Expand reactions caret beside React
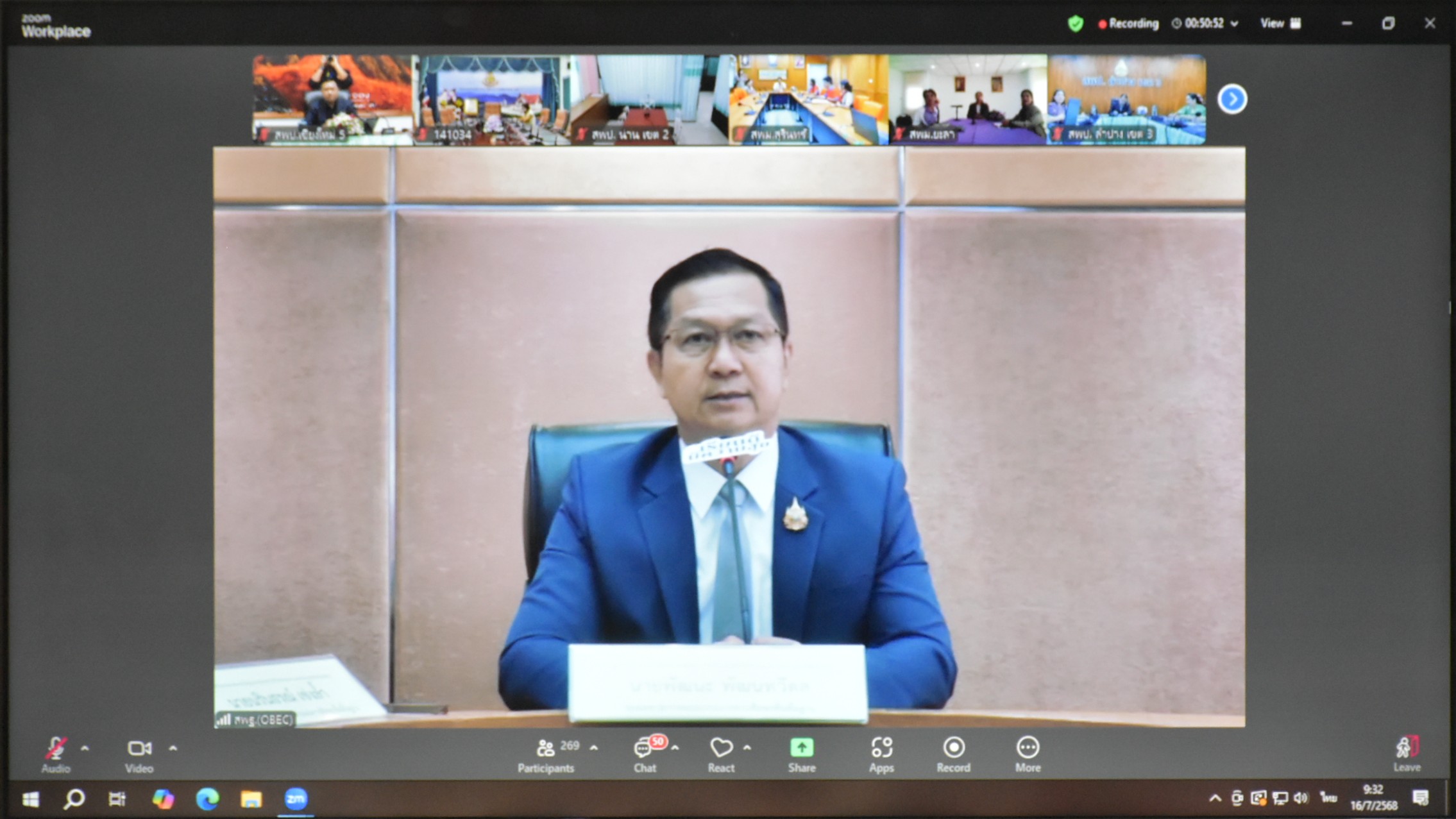This screenshot has width=1456, height=819. pos(747,748)
